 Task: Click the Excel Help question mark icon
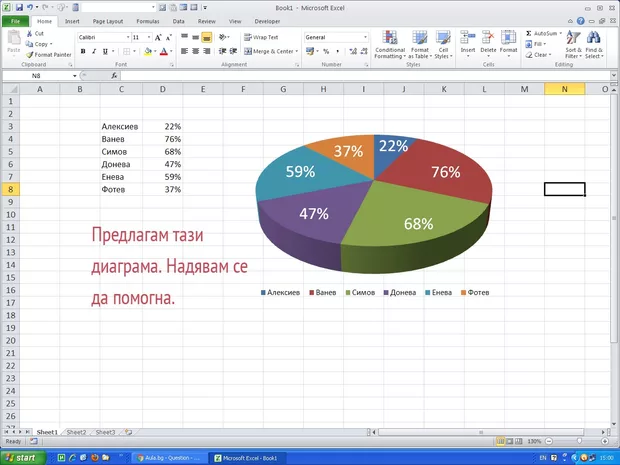coord(580,21)
